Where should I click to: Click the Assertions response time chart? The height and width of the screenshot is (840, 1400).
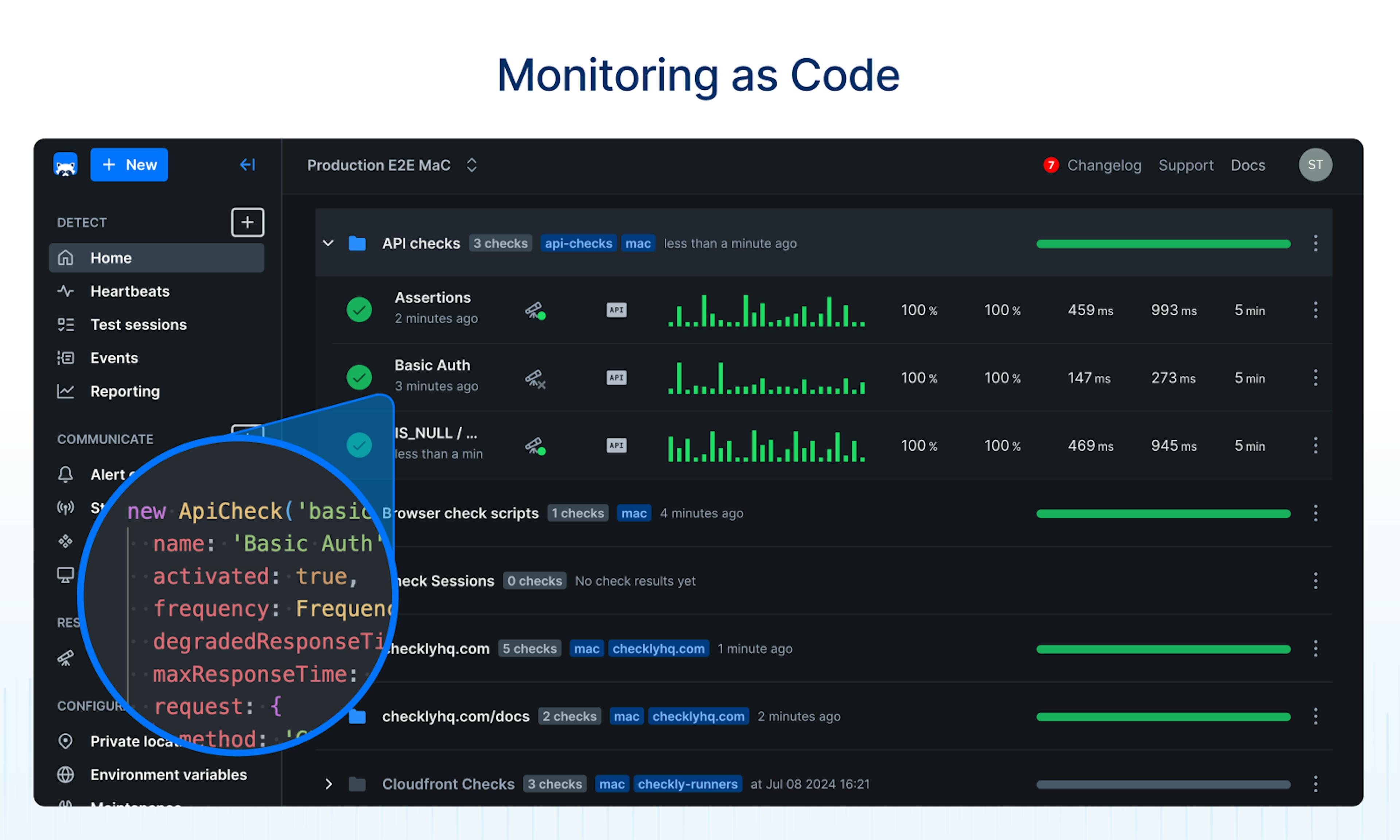click(766, 310)
